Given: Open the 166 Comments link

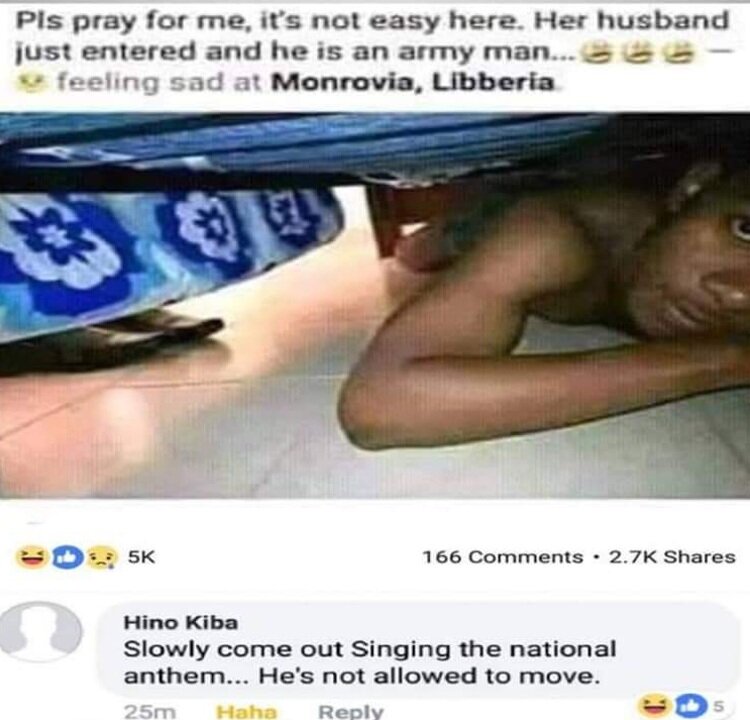Looking at the screenshot, I should (502, 557).
